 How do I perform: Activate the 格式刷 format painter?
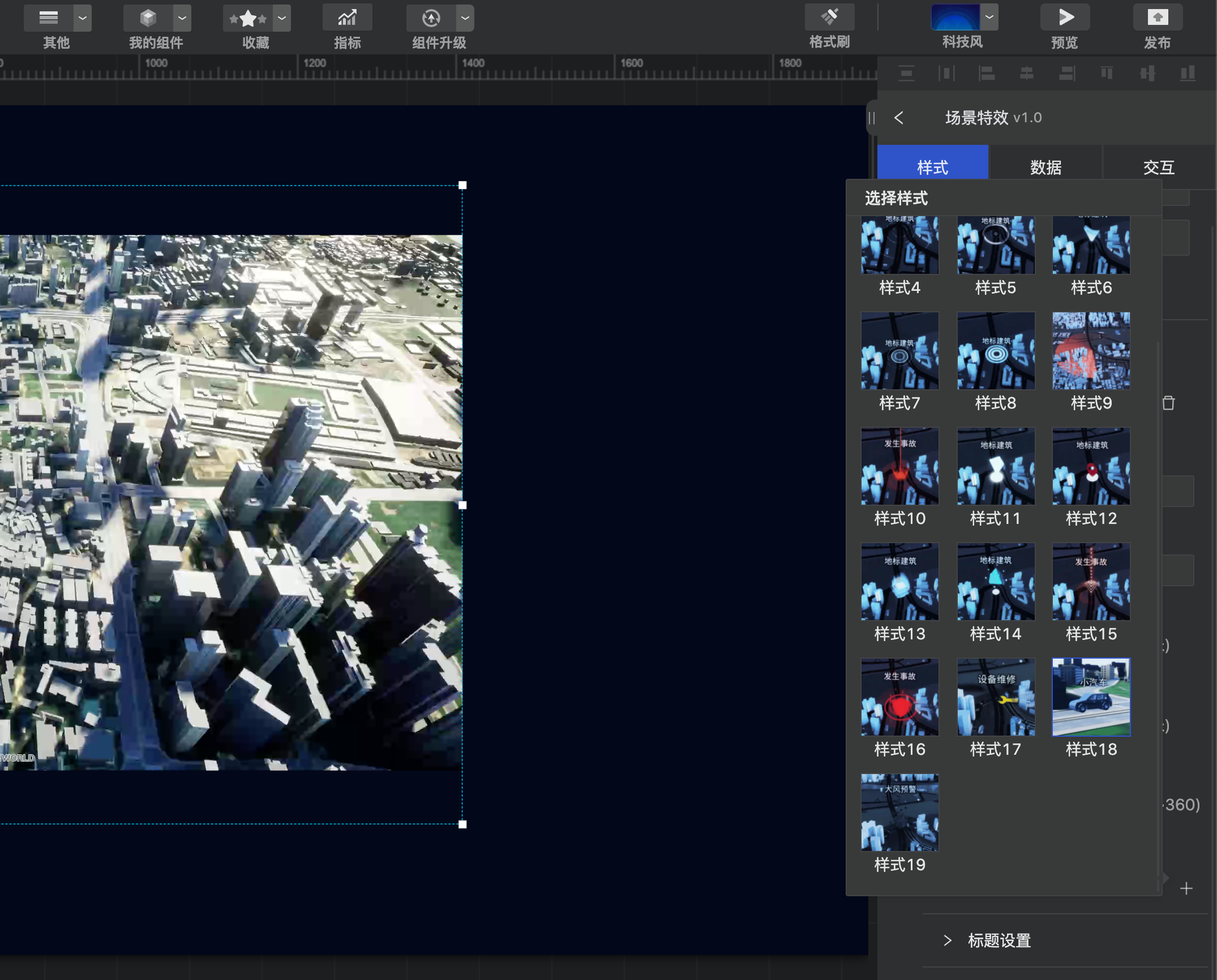click(829, 18)
